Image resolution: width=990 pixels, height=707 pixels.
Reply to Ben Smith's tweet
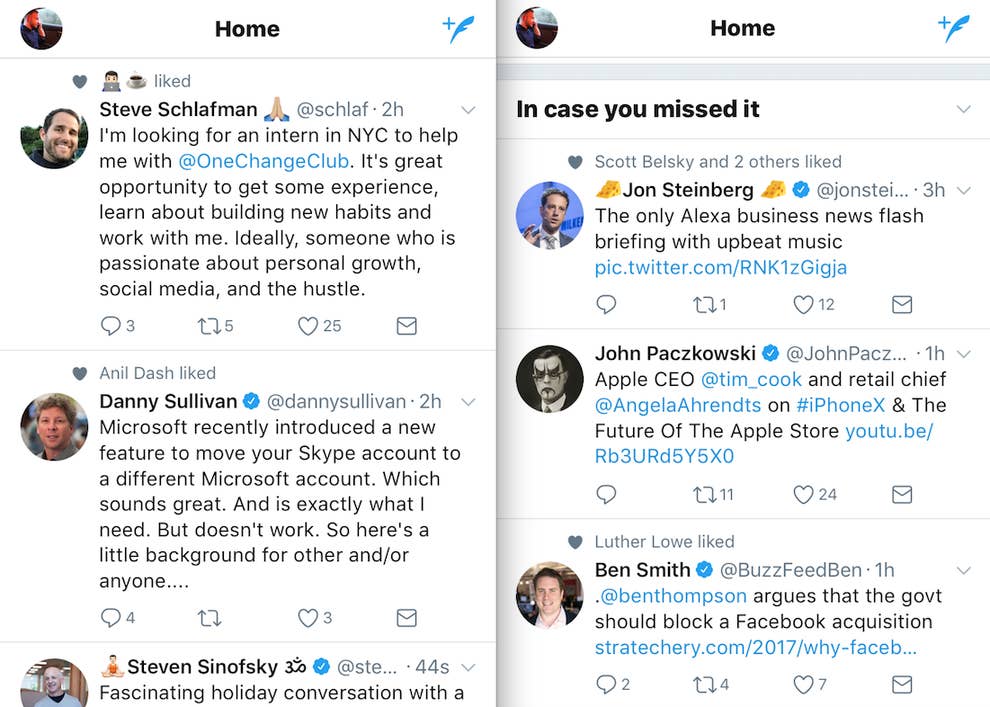pyautogui.click(x=606, y=684)
